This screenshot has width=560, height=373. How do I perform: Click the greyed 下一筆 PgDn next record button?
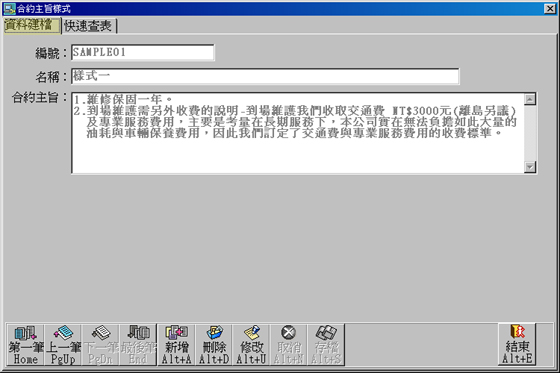coord(100,345)
